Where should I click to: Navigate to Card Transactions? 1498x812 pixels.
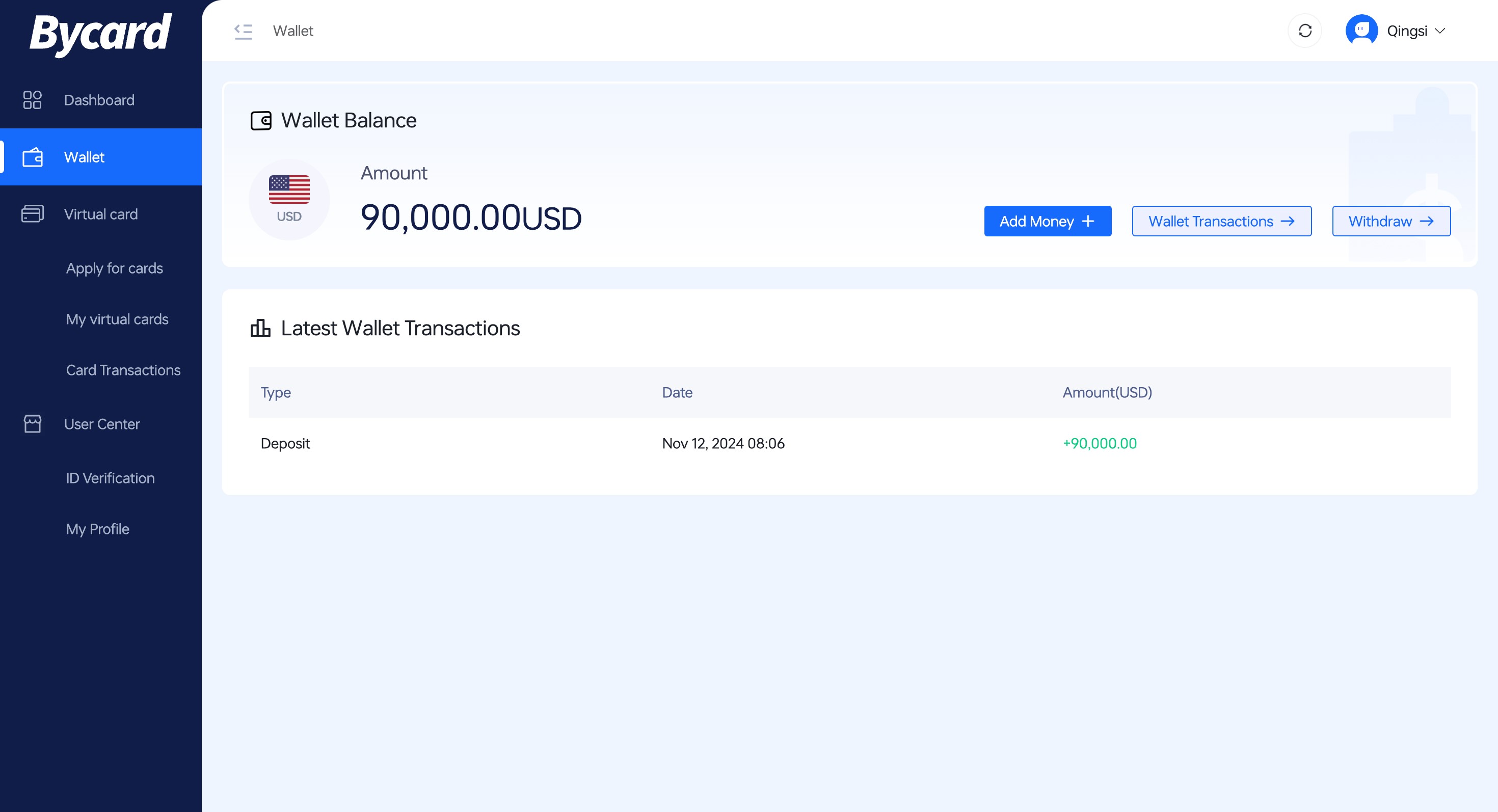click(x=123, y=370)
